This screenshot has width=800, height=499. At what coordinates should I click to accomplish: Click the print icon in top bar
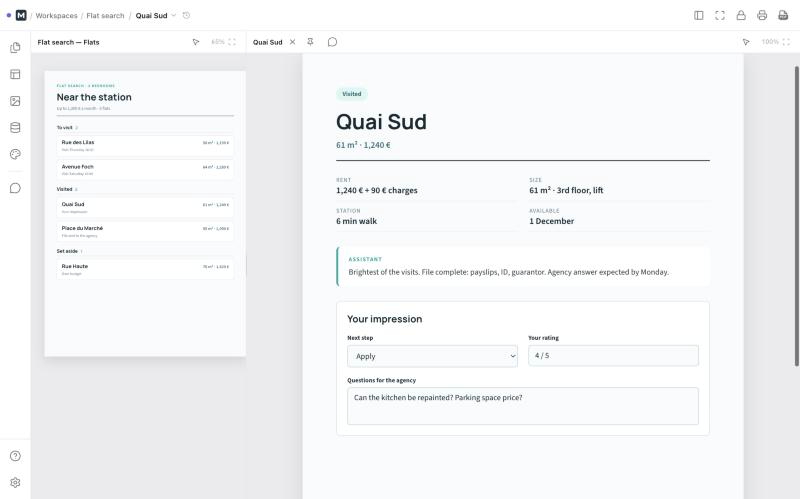point(762,15)
